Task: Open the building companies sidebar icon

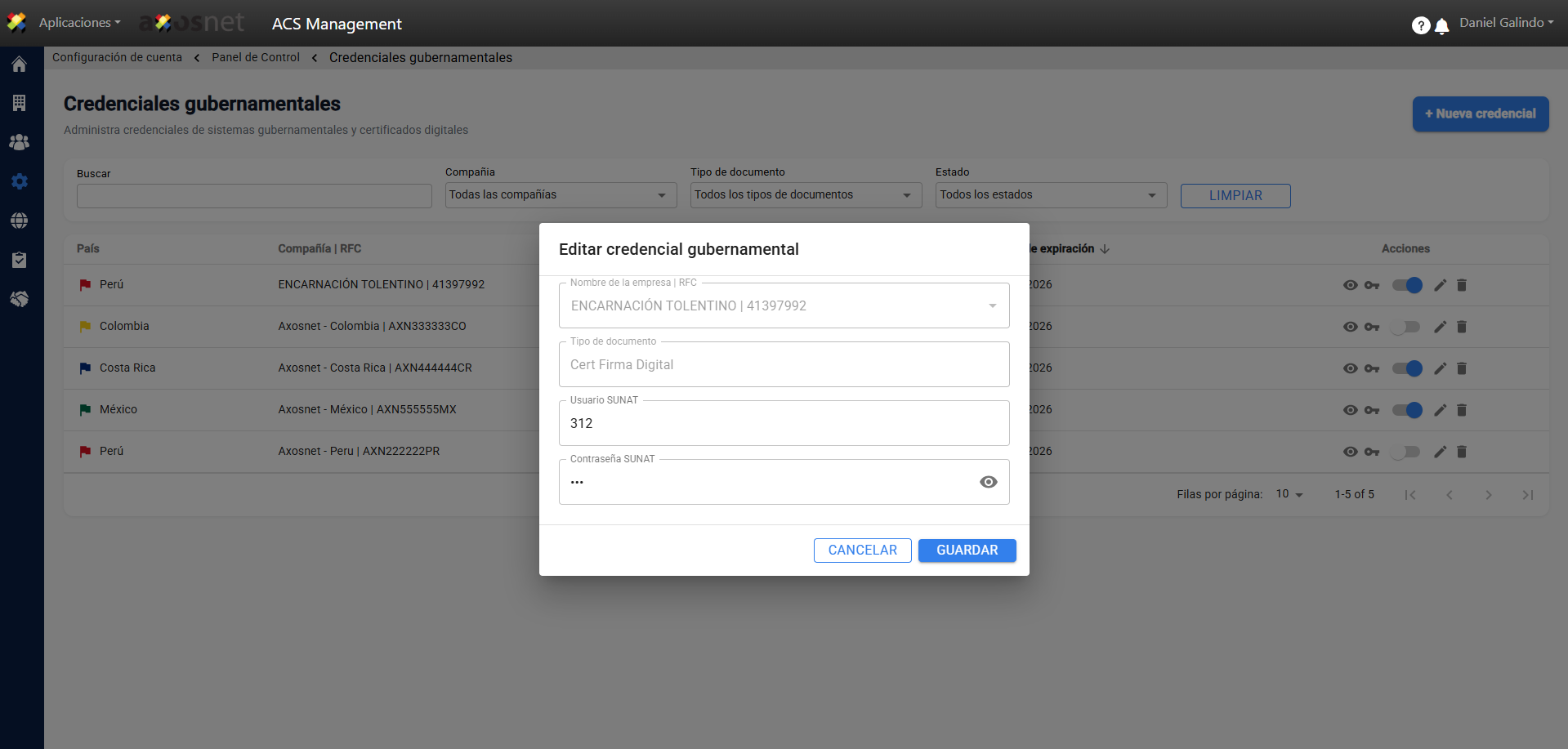Action: point(20,103)
